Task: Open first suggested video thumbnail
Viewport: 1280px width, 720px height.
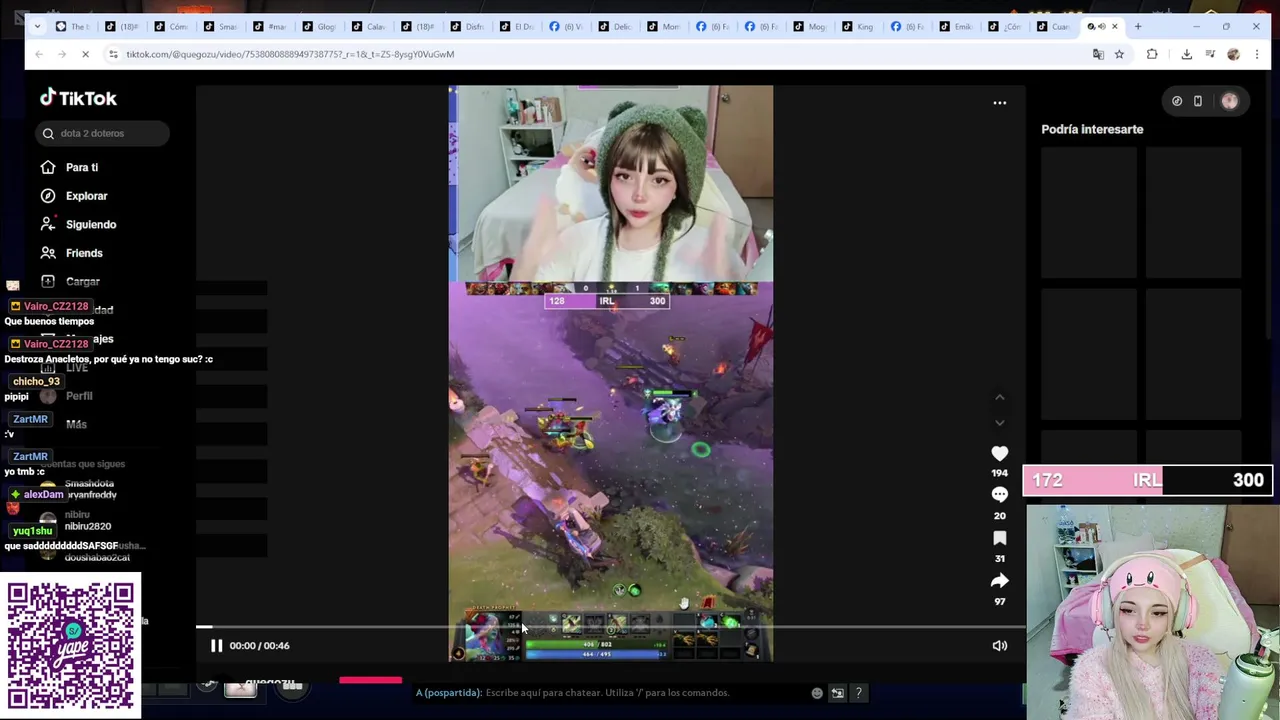Action: (x=1088, y=212)
